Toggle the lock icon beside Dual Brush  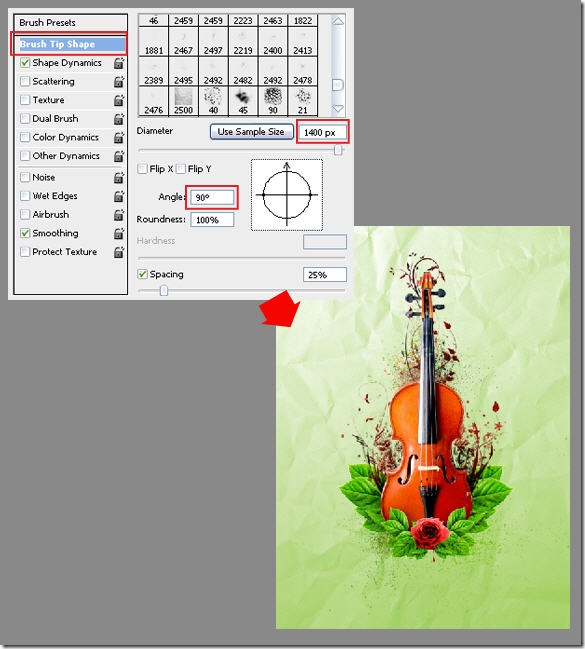[119, 119]
